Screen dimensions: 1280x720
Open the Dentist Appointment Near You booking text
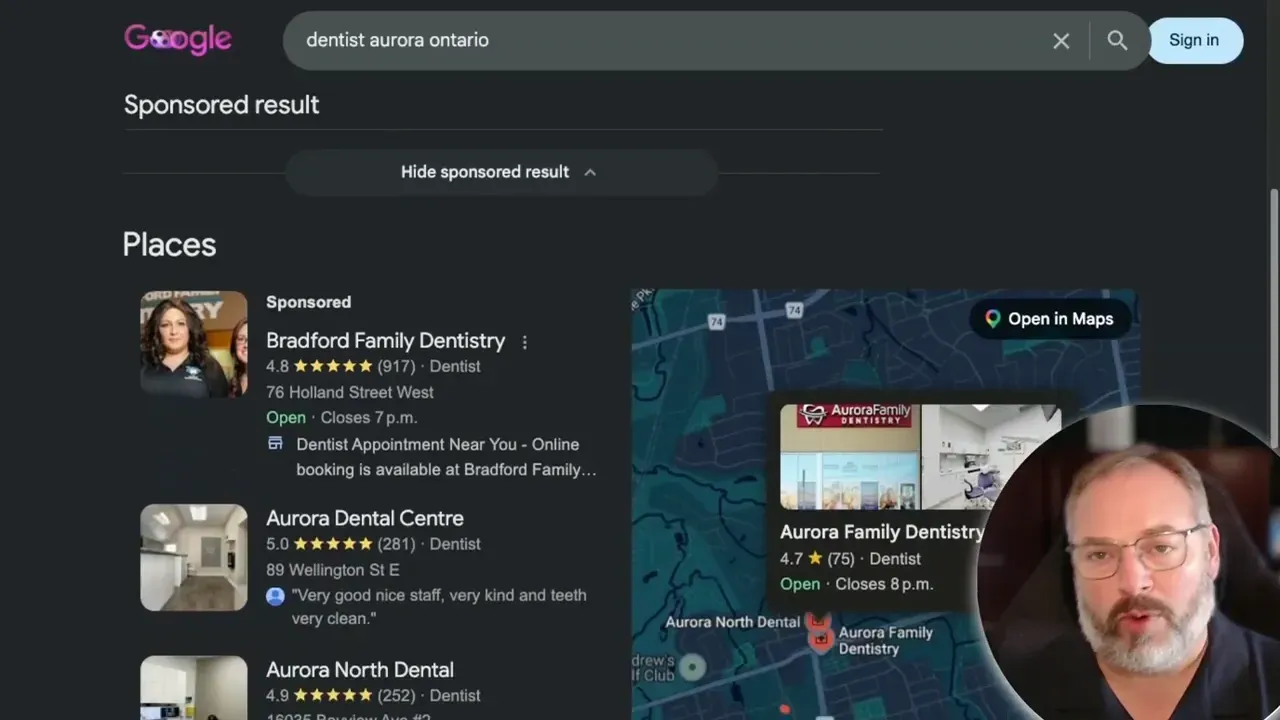point(446,457)
